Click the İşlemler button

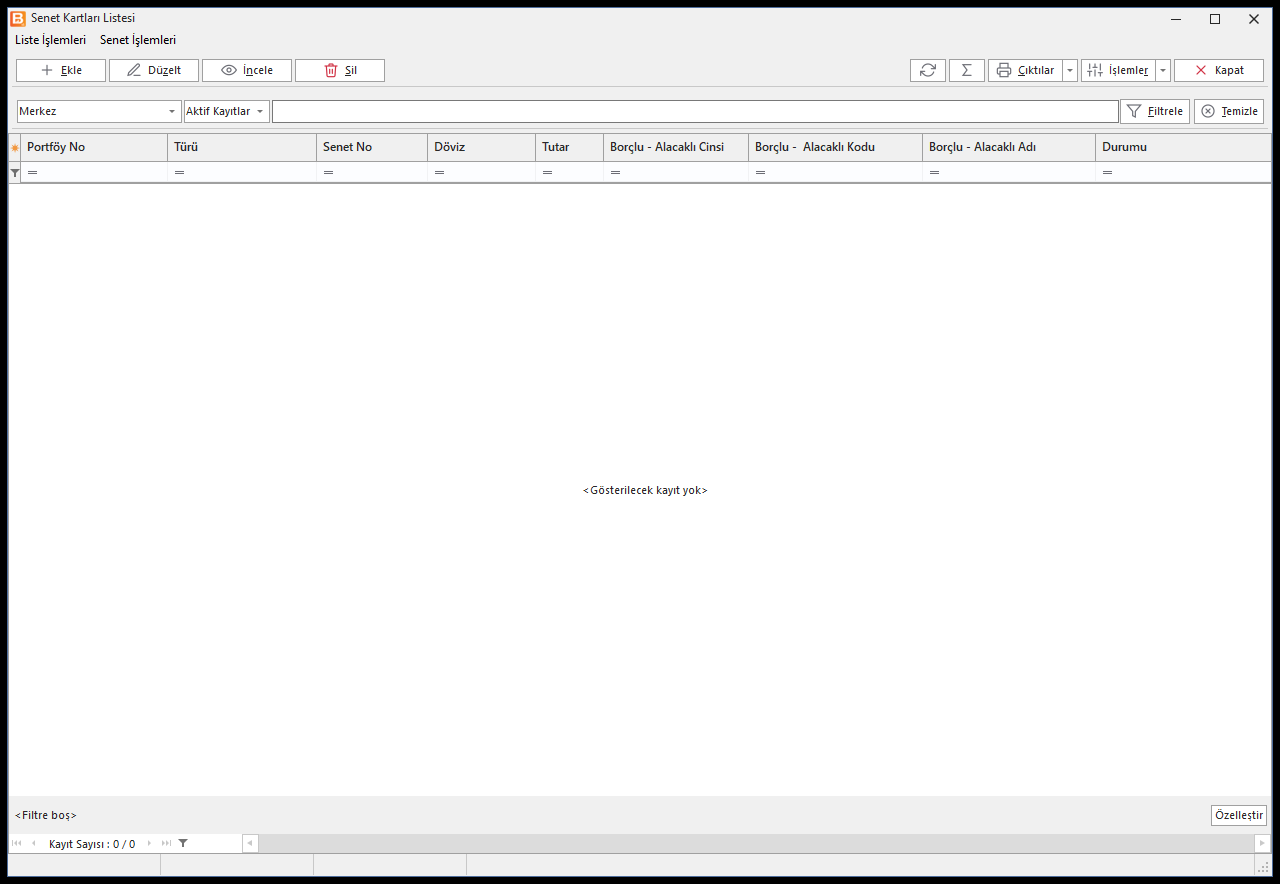click(1118, 70)
